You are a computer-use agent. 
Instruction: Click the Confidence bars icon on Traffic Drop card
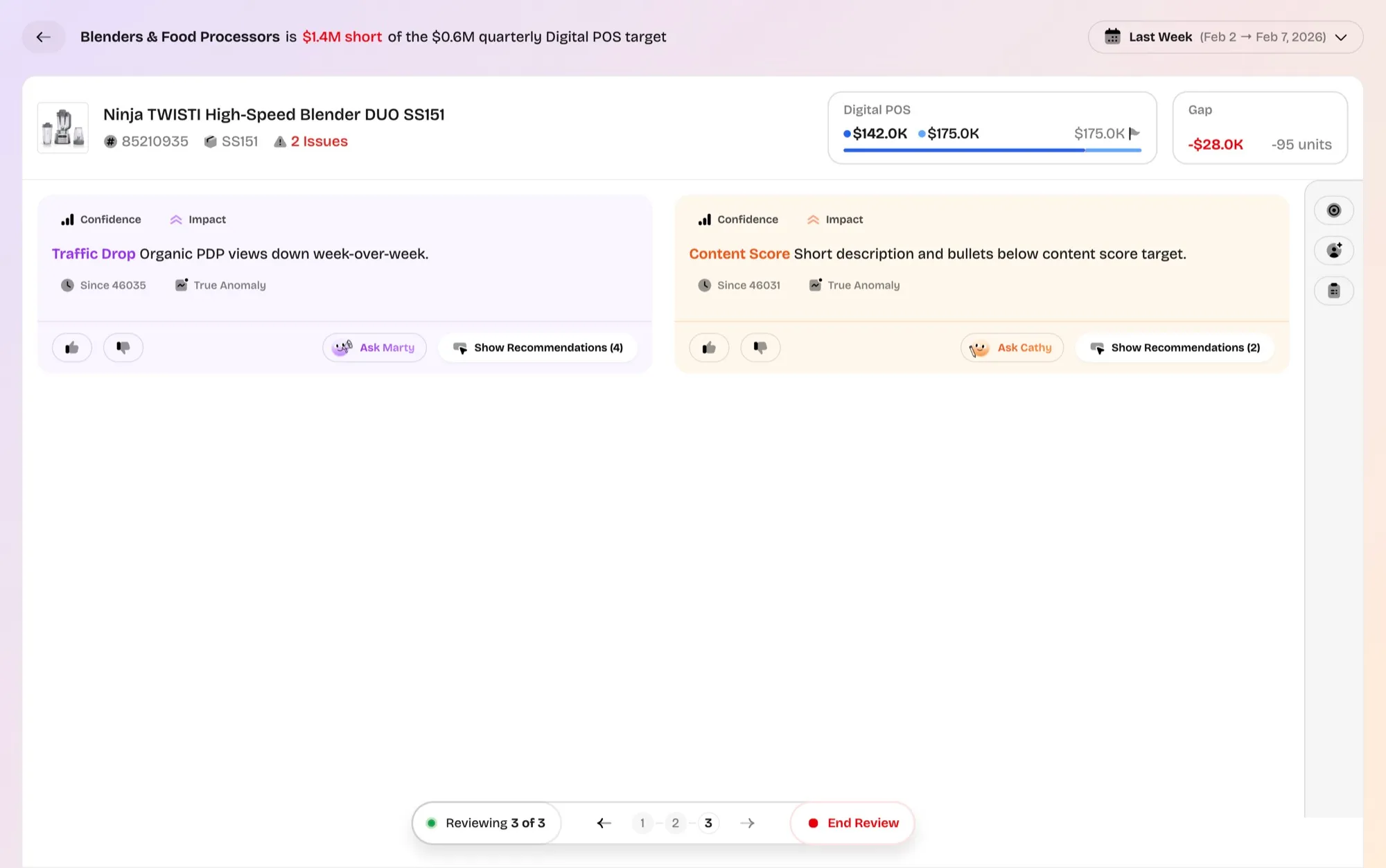coord(67,220)
